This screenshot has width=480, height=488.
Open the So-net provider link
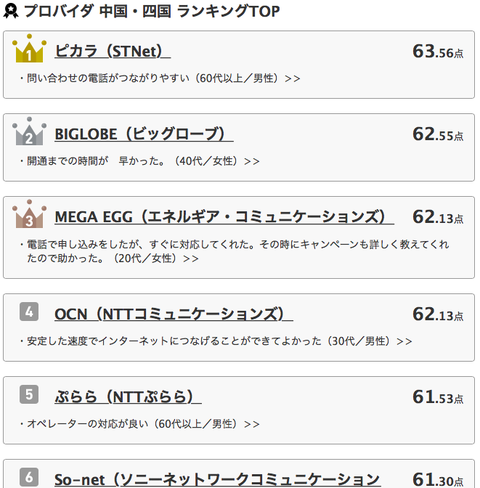[x=217, y=479]
